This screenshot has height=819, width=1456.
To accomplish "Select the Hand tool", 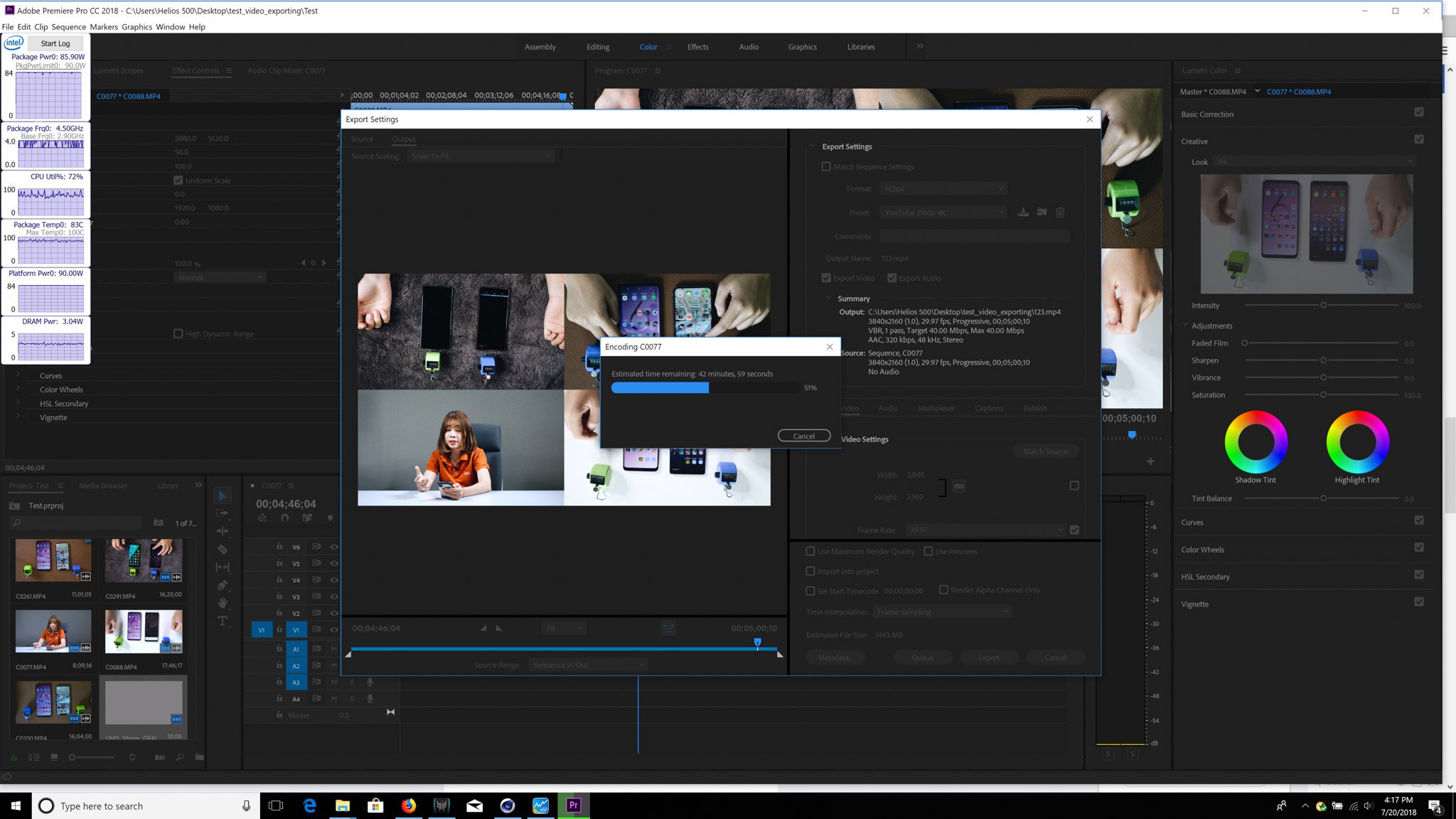I will click(223, 602).
